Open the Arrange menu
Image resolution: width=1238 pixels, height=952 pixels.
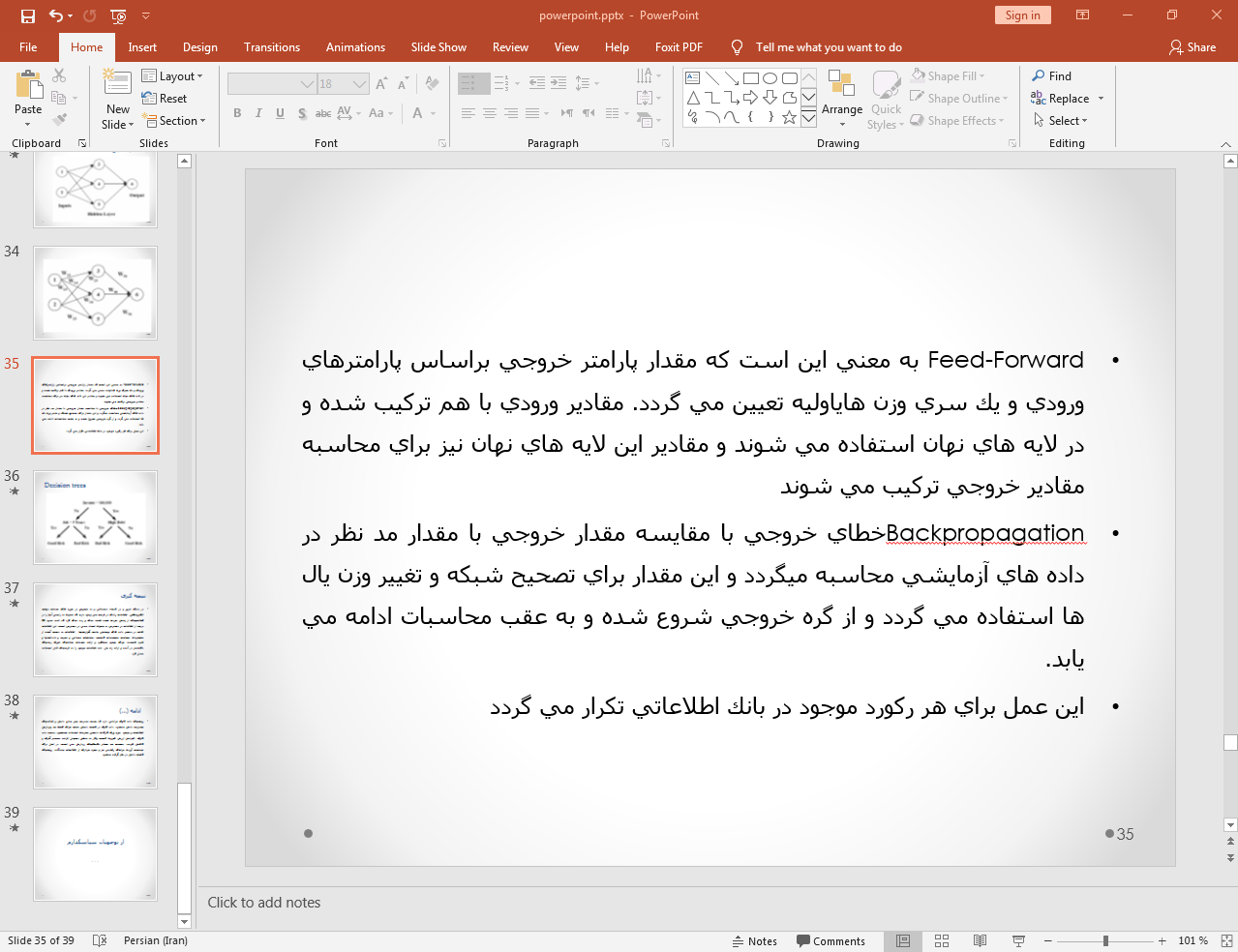(x=842, y=99)
